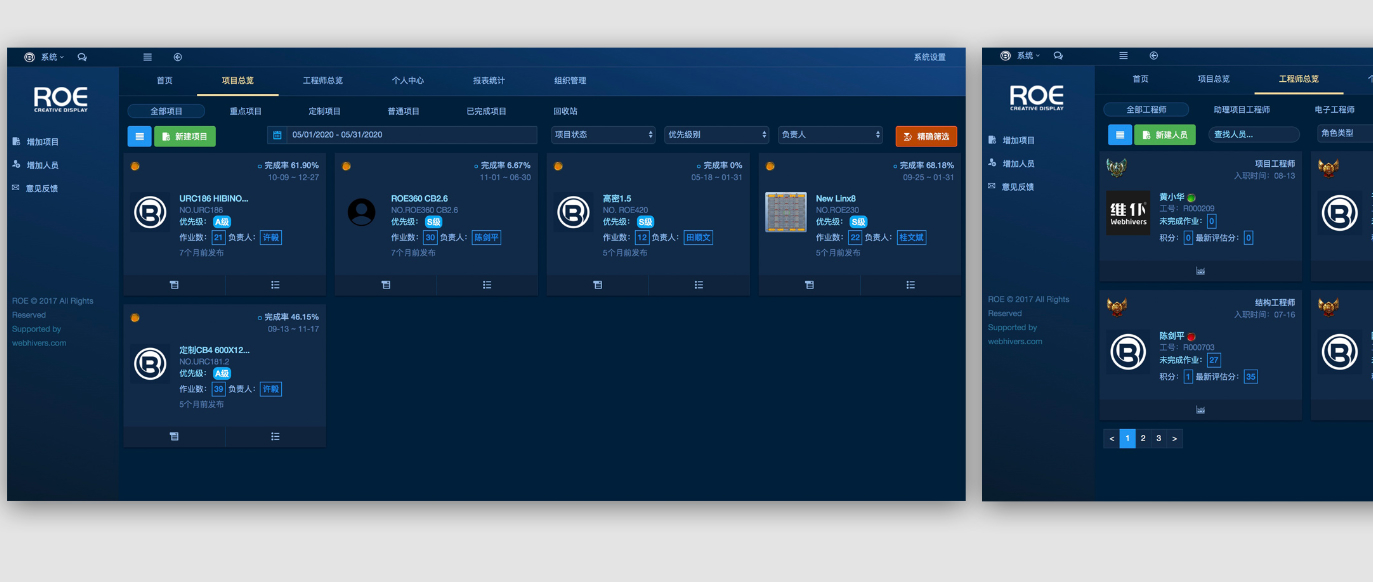This screenshot has width=1373, height=582.
Task: Go to the 个人中心 tab
Action: point(408,81)
